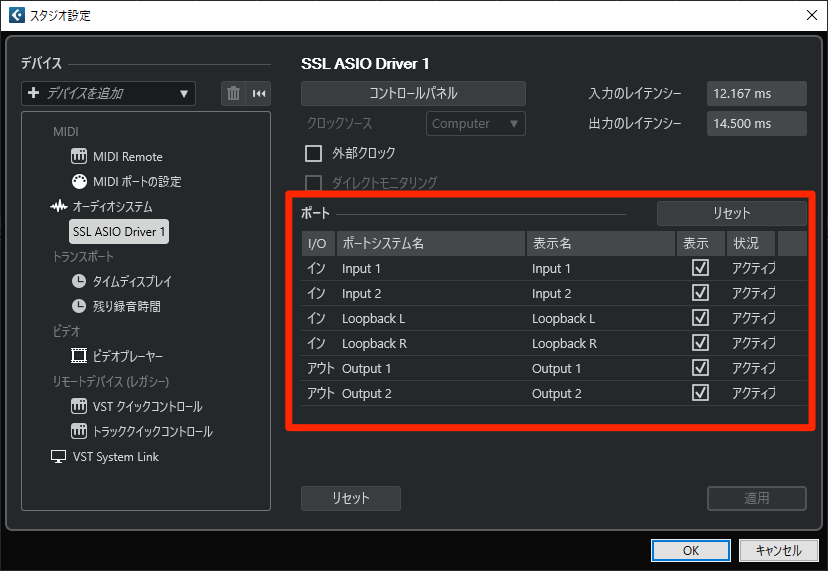The image size is (828, 571).
Task: Toggle the ダイレクトモニタリング checkbox
Action: click(314, 183)
